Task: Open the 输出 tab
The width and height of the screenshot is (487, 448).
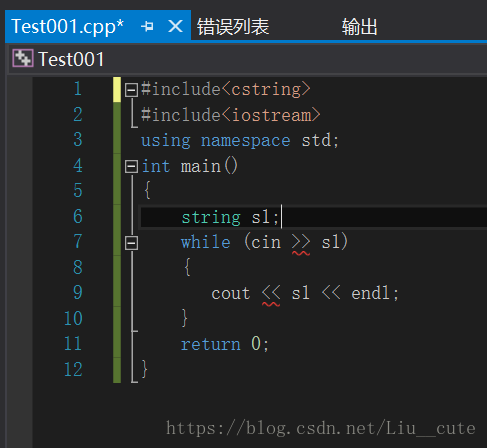Action: tap(359, 27)
